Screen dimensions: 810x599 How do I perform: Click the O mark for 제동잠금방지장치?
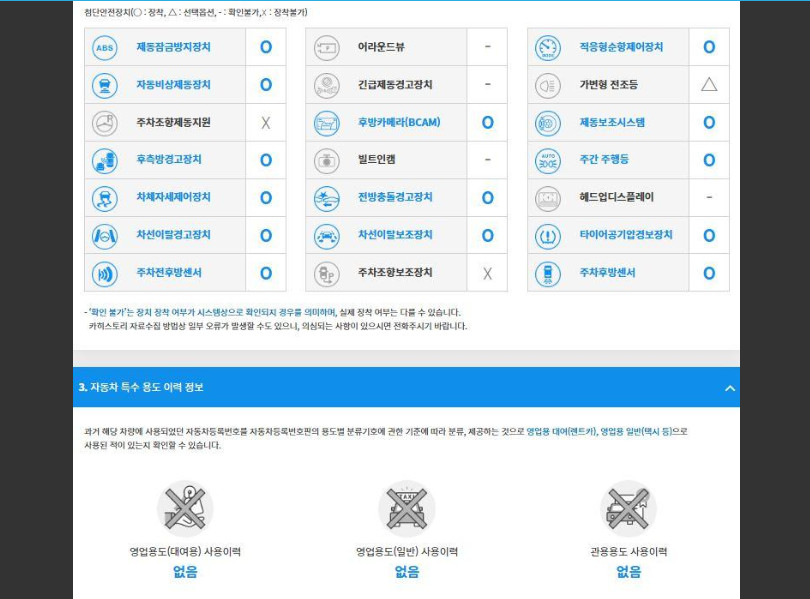pos(266,48)
